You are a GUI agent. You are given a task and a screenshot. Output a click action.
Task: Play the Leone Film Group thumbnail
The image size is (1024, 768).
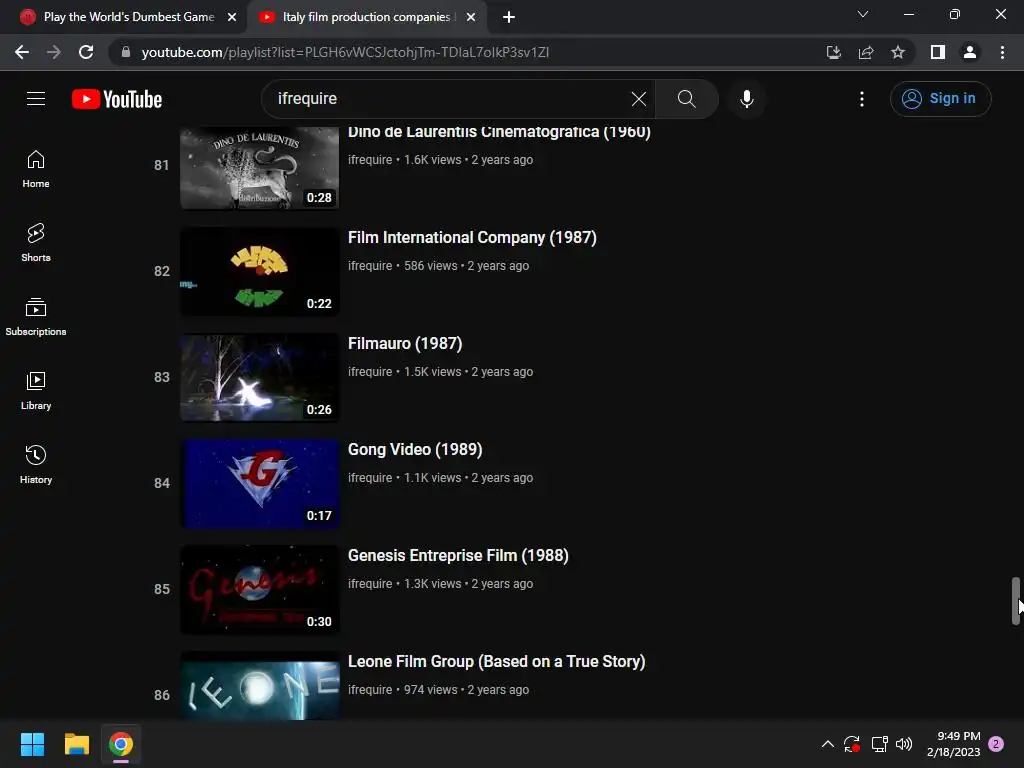tap(259, 686)
